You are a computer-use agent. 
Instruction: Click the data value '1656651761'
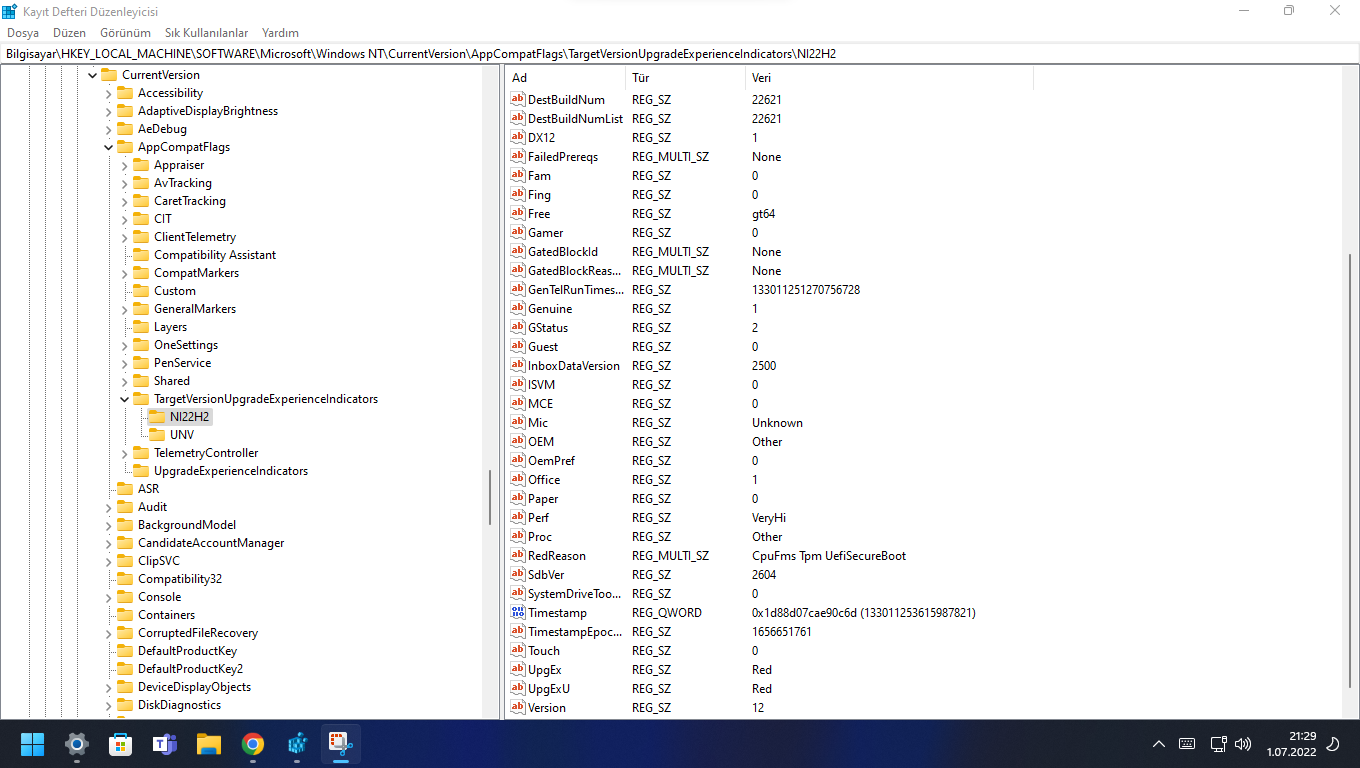click(782, 632)
